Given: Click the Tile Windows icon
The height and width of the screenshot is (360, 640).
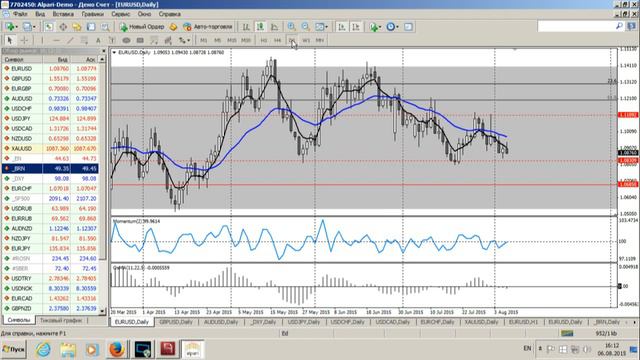Looking at the screenshot, I should tap(320, 27).
